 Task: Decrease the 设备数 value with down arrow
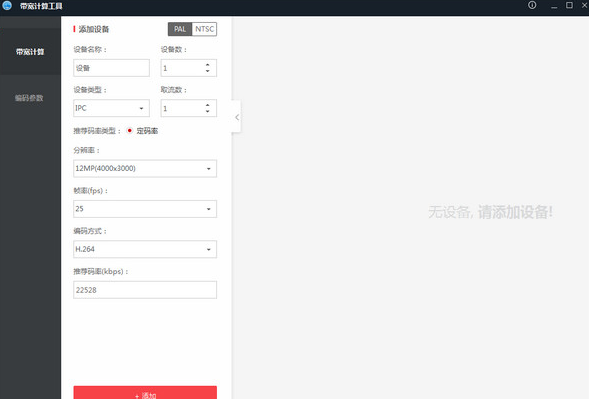pyautogui.click(x=208, y=71)
